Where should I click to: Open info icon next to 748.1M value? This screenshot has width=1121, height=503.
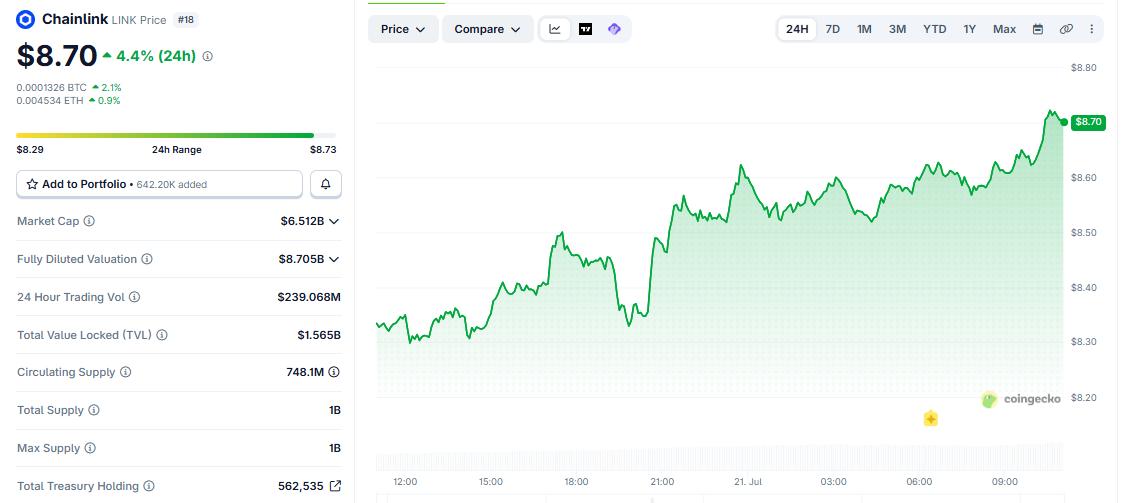(334, 372)
